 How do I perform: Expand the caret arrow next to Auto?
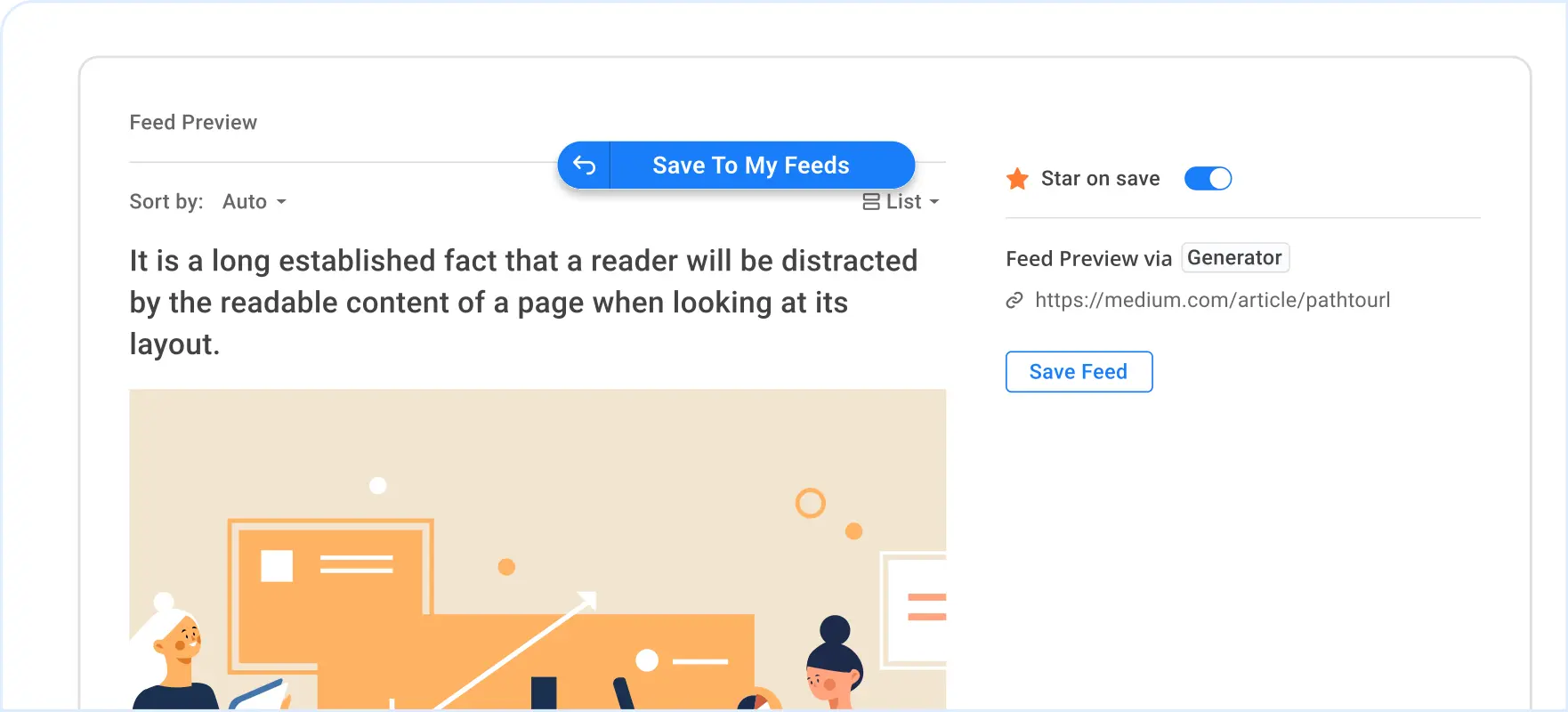point(281,202)
